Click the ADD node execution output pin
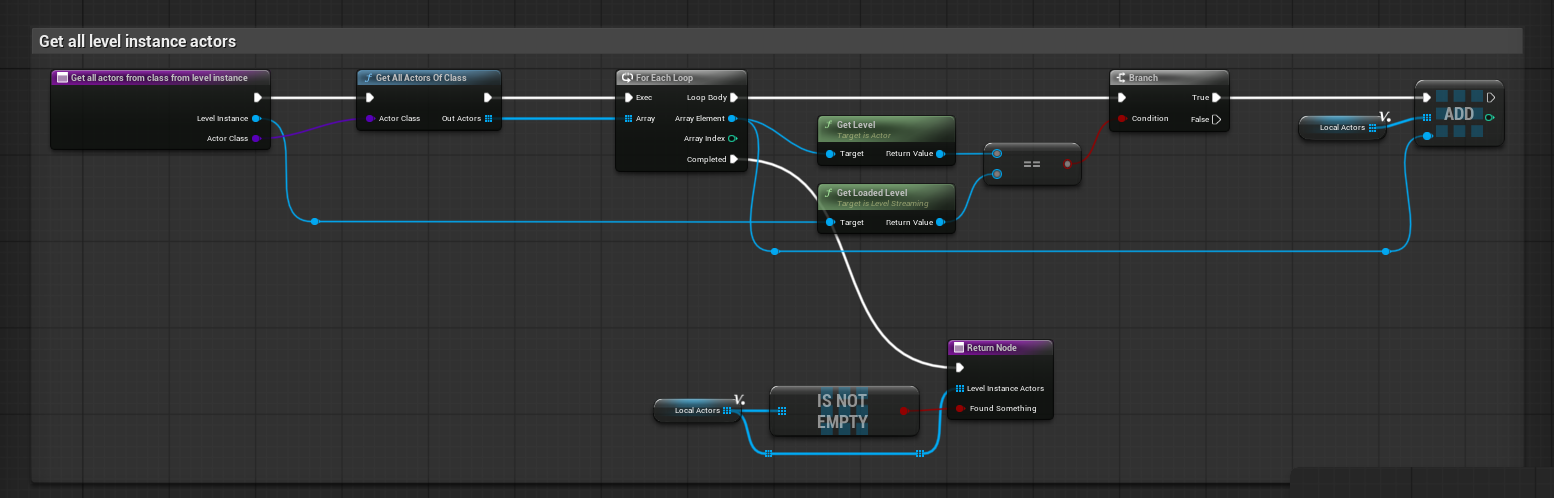 click(1490, 98)
